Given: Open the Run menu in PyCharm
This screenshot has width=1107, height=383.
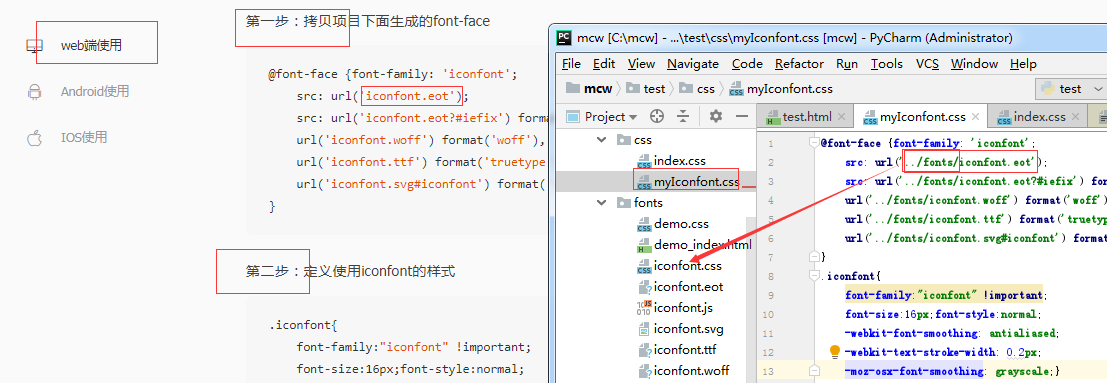Looking at the screenshot, I should click(x=846, y=64).
